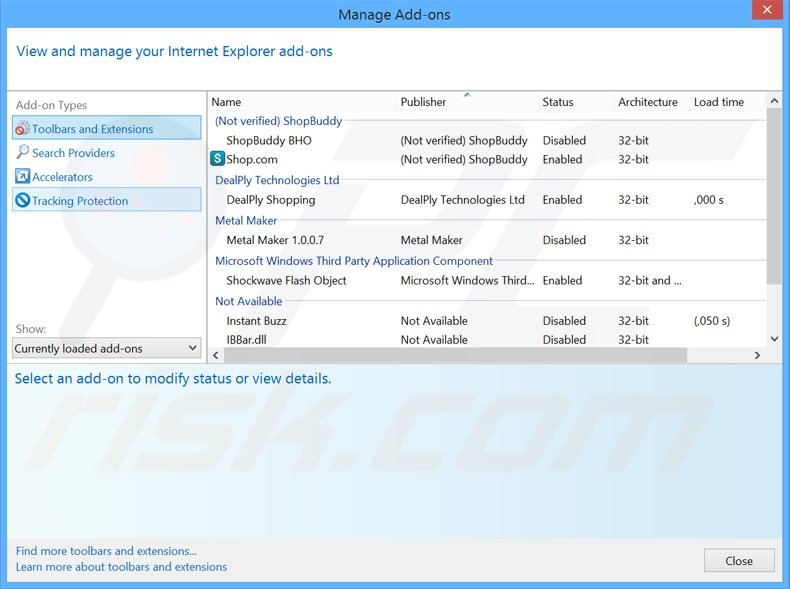Click the ,000 s load time value
This screenshot has width=790, height=589.
click(708, 200)
